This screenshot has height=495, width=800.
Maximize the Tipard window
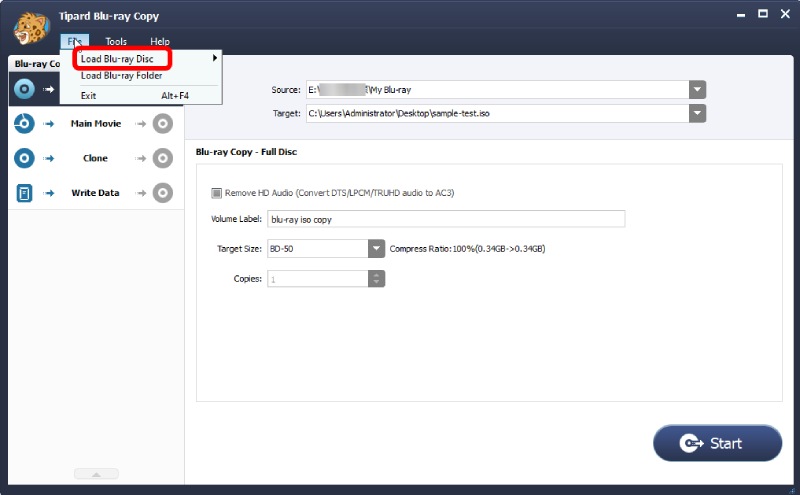763,14
